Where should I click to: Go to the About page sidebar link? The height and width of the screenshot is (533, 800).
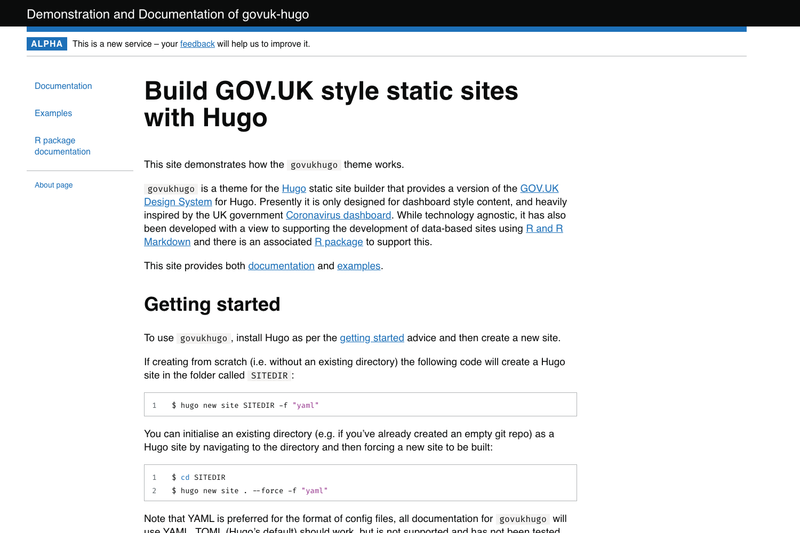click(54, 185)
